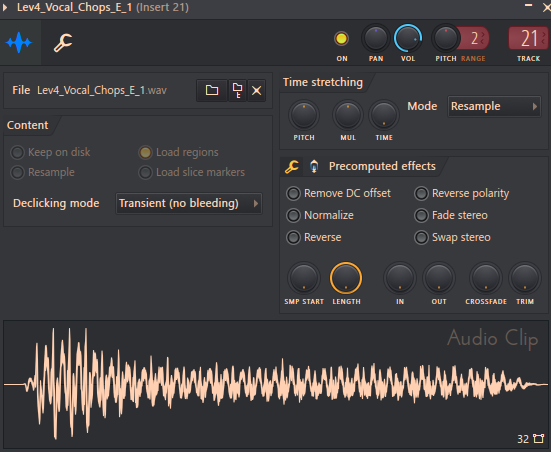The image size is (551, 452).
Task: Click the folder icon to browse files
Action: (x=212, y=90)
